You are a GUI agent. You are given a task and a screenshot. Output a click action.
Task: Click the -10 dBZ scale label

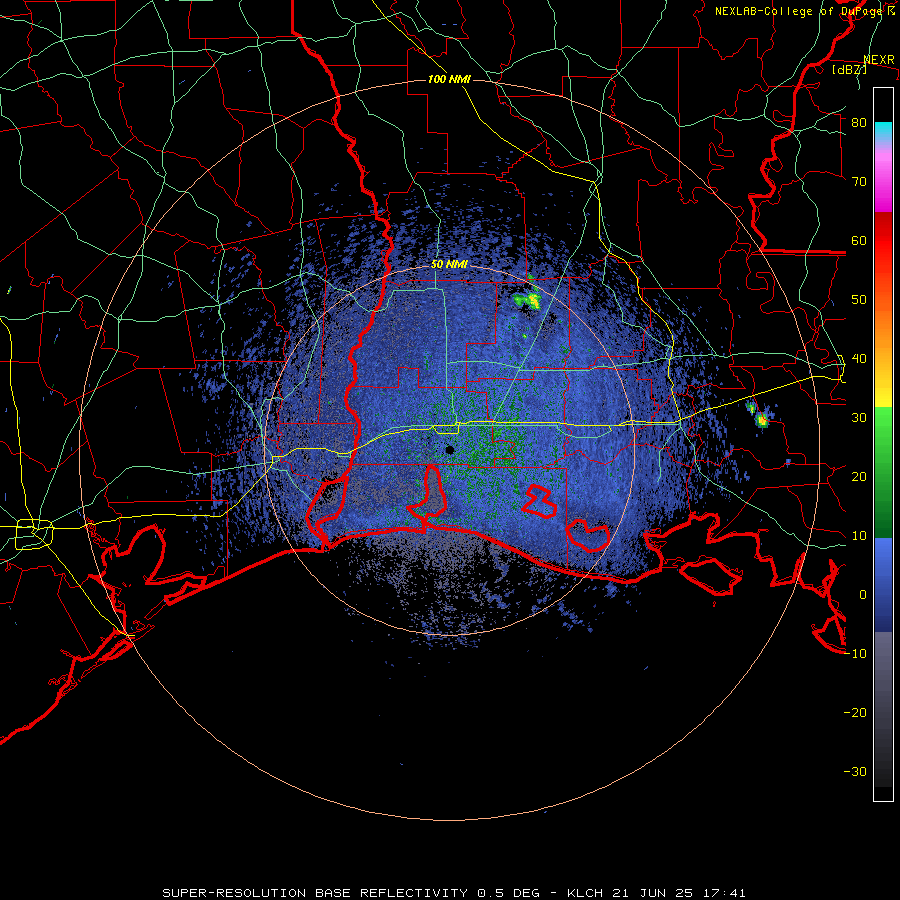coord(855,654)
